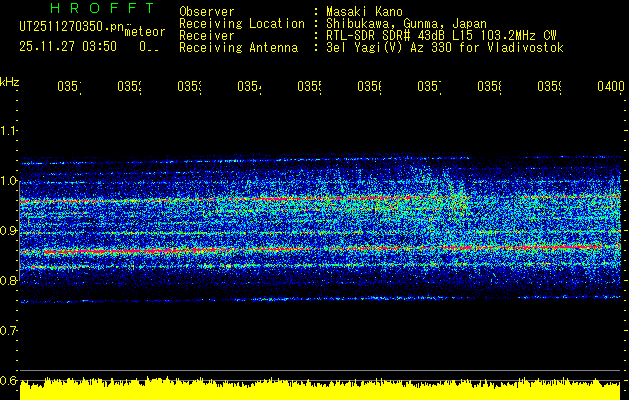The width and height of the screenshot is (629, 400).
Task: Click the 0356 time marker
Action: [x=369, y=87]
